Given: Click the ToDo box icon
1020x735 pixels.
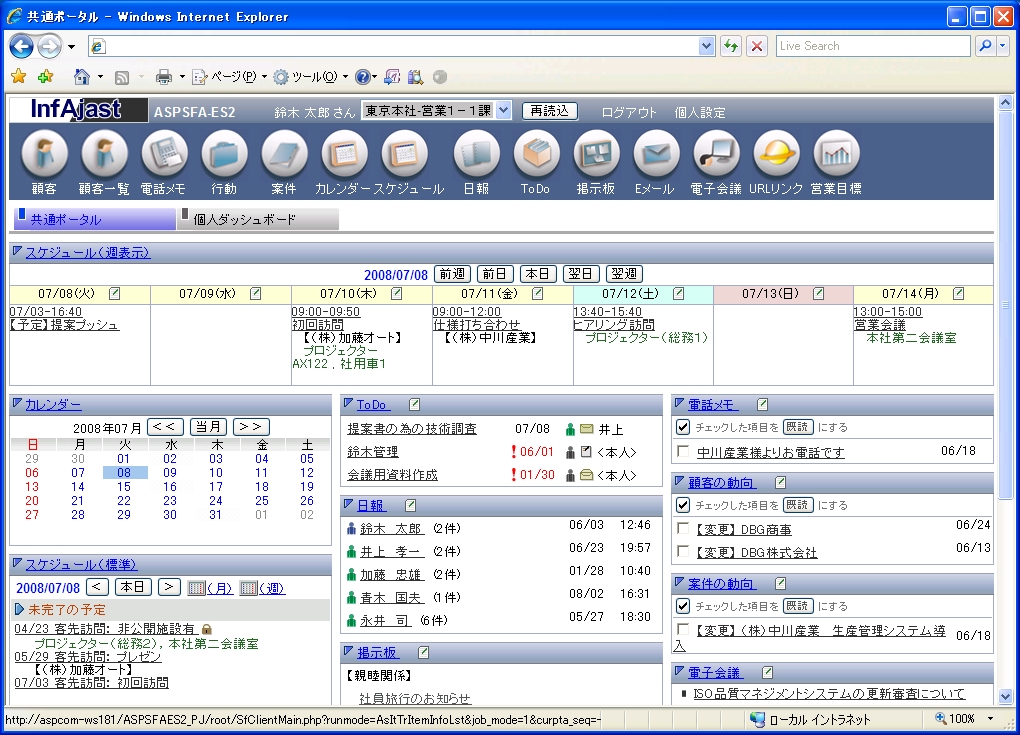Looking at the screenshot, I should (536, 155).
